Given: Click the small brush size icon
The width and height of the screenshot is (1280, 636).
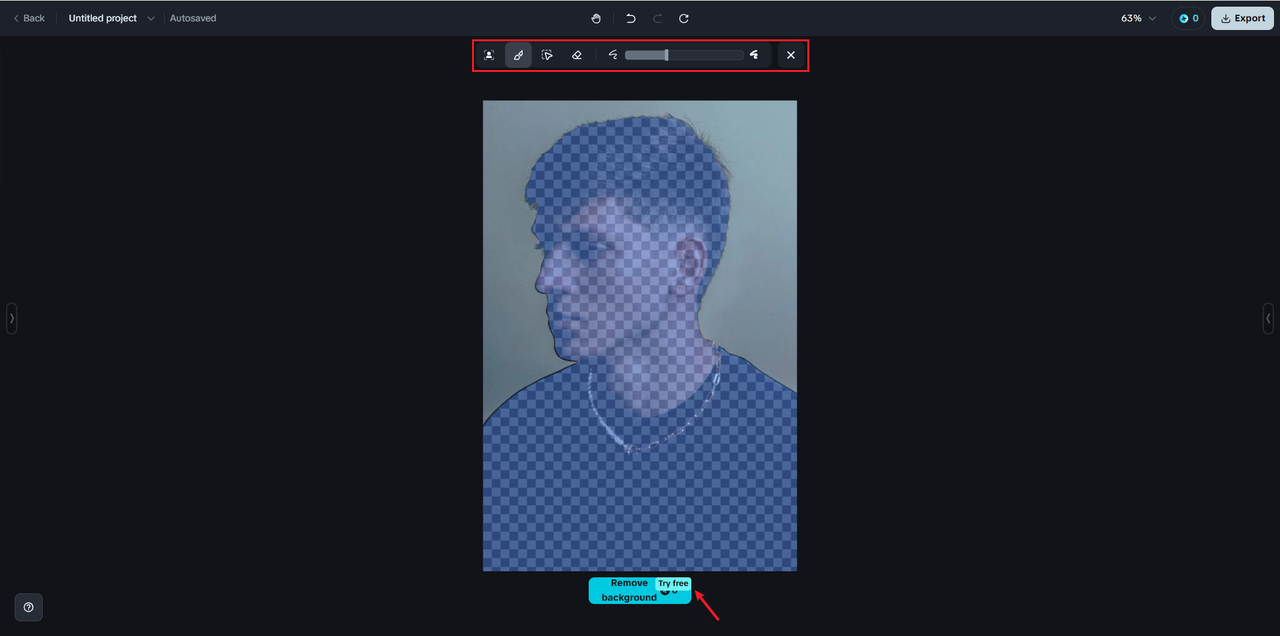Looking at the screenshot, I should point(613,55).
